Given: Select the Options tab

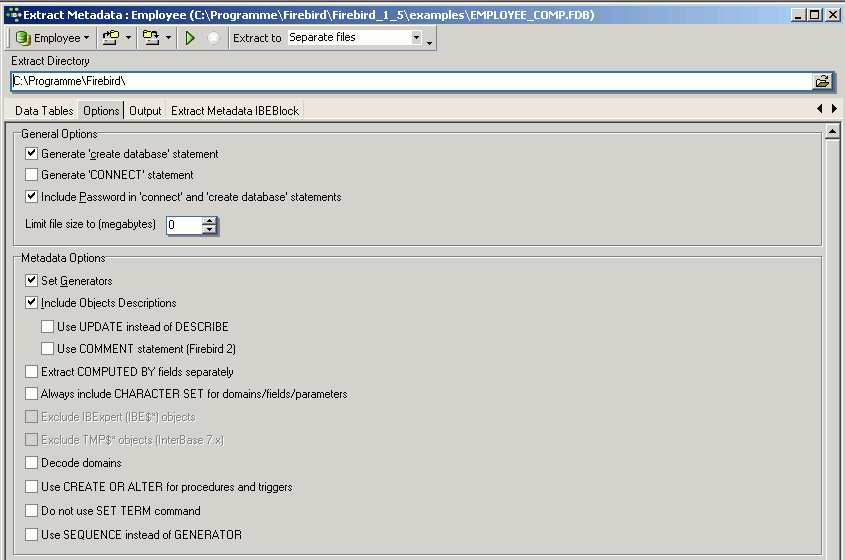Looking at the screenshot, I should pos(101,110).
